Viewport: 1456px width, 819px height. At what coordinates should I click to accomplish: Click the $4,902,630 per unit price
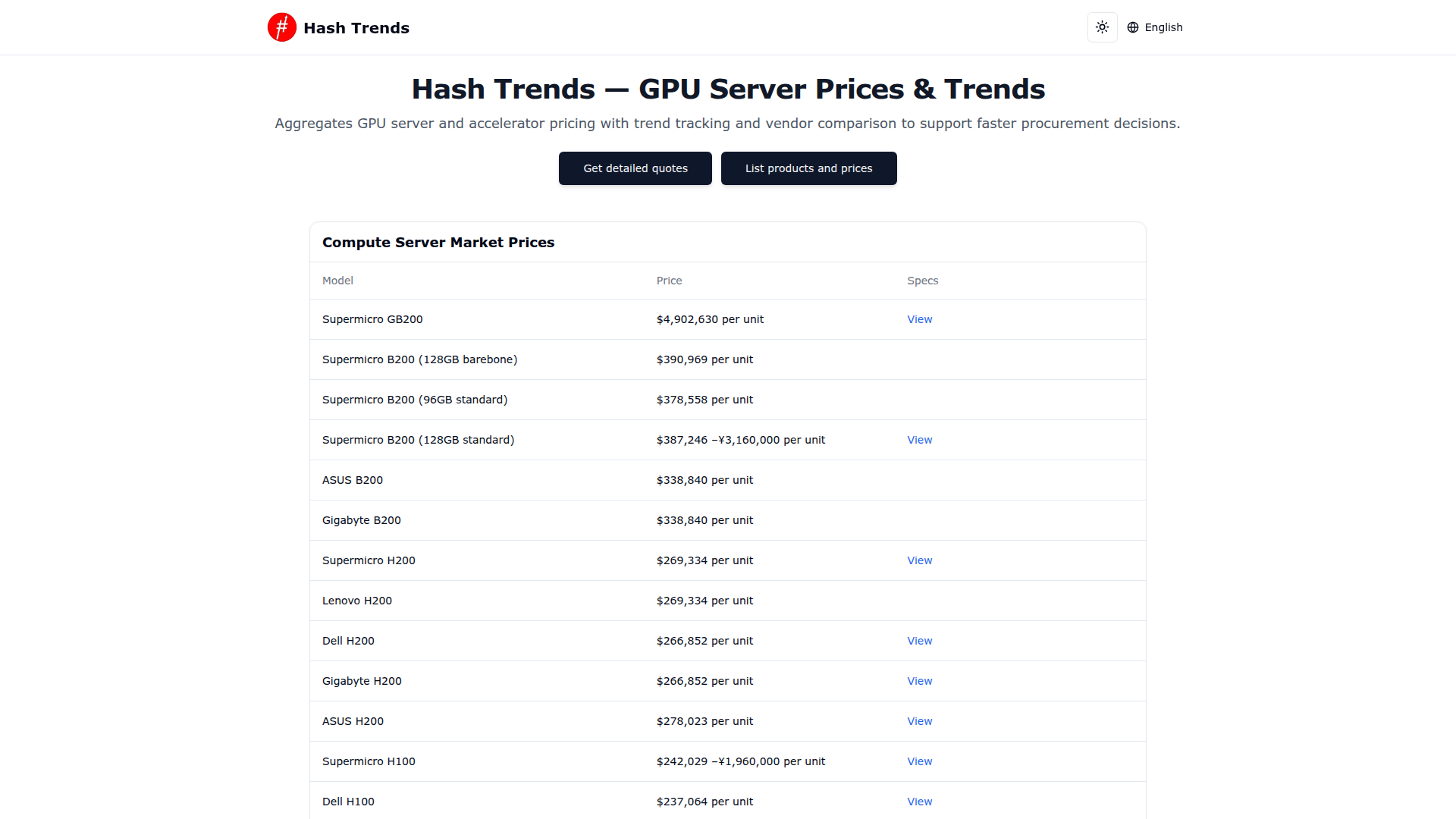tap(710, 319)
